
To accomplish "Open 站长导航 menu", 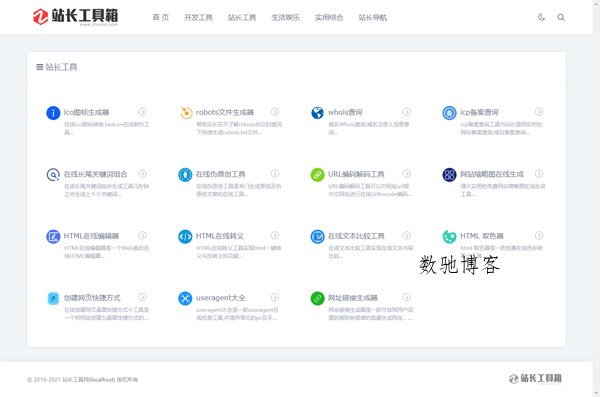I will pos(373,17).
